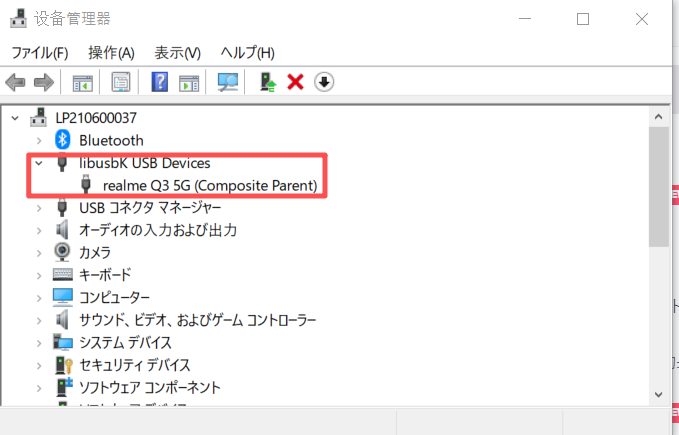Maximize the Device Manager window
The height and width of the screenshot is (435, 679).
[x=583, y=19]
